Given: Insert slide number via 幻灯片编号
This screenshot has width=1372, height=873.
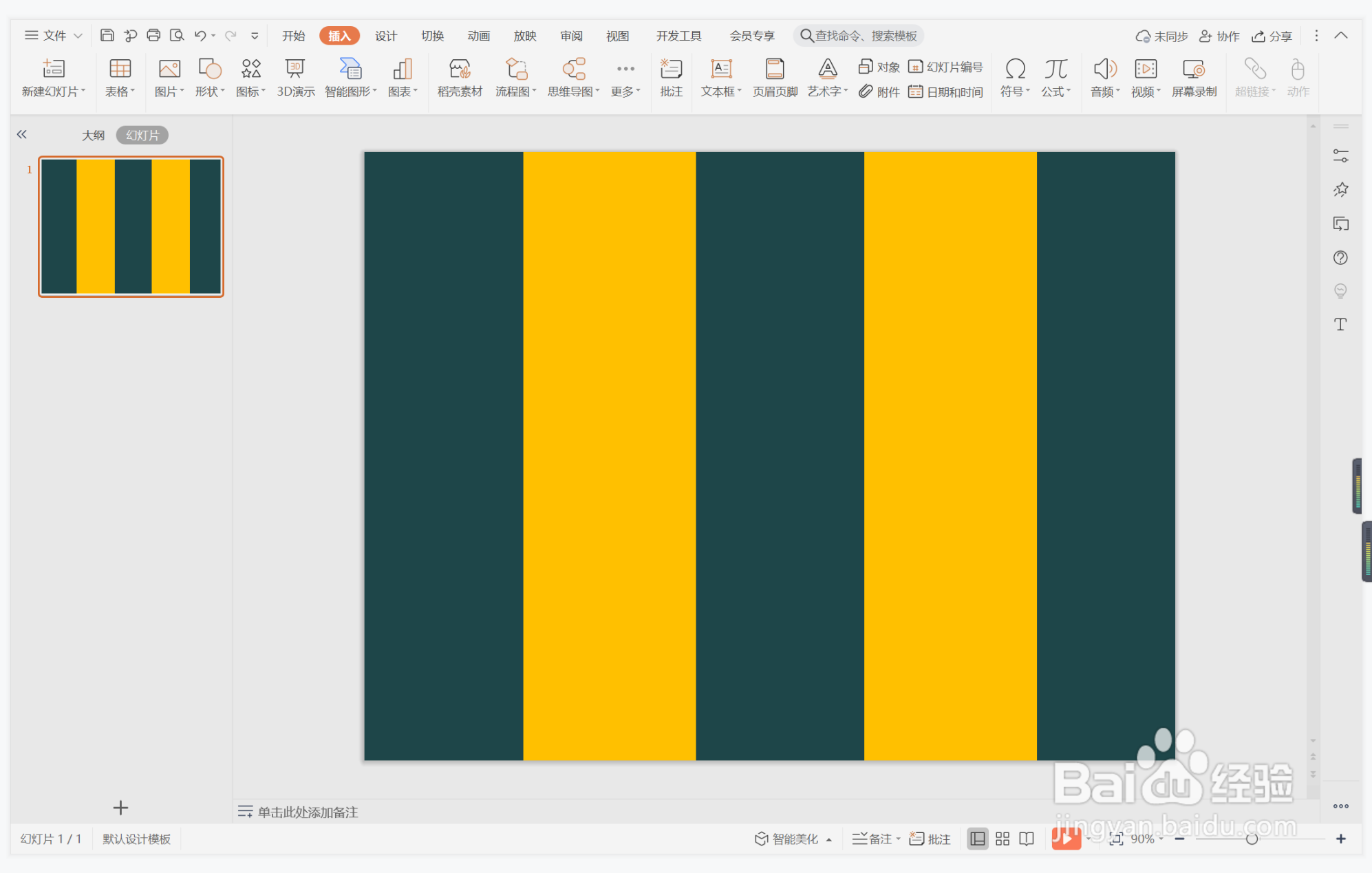Looking at the screenshot, I should point(946,67).
